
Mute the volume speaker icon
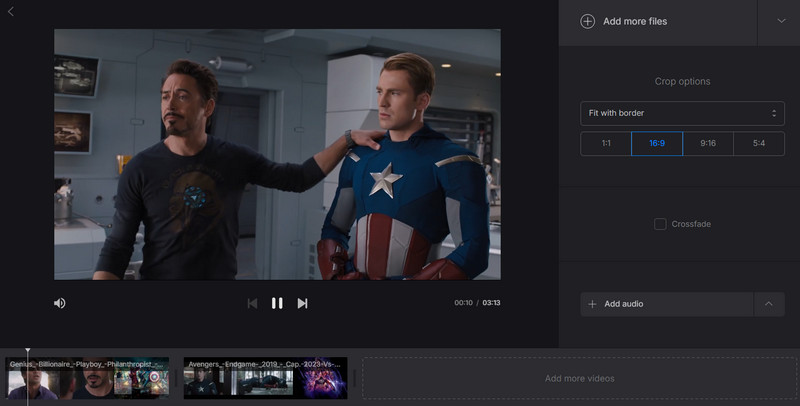pyautogui.click(x=60, y=303)
